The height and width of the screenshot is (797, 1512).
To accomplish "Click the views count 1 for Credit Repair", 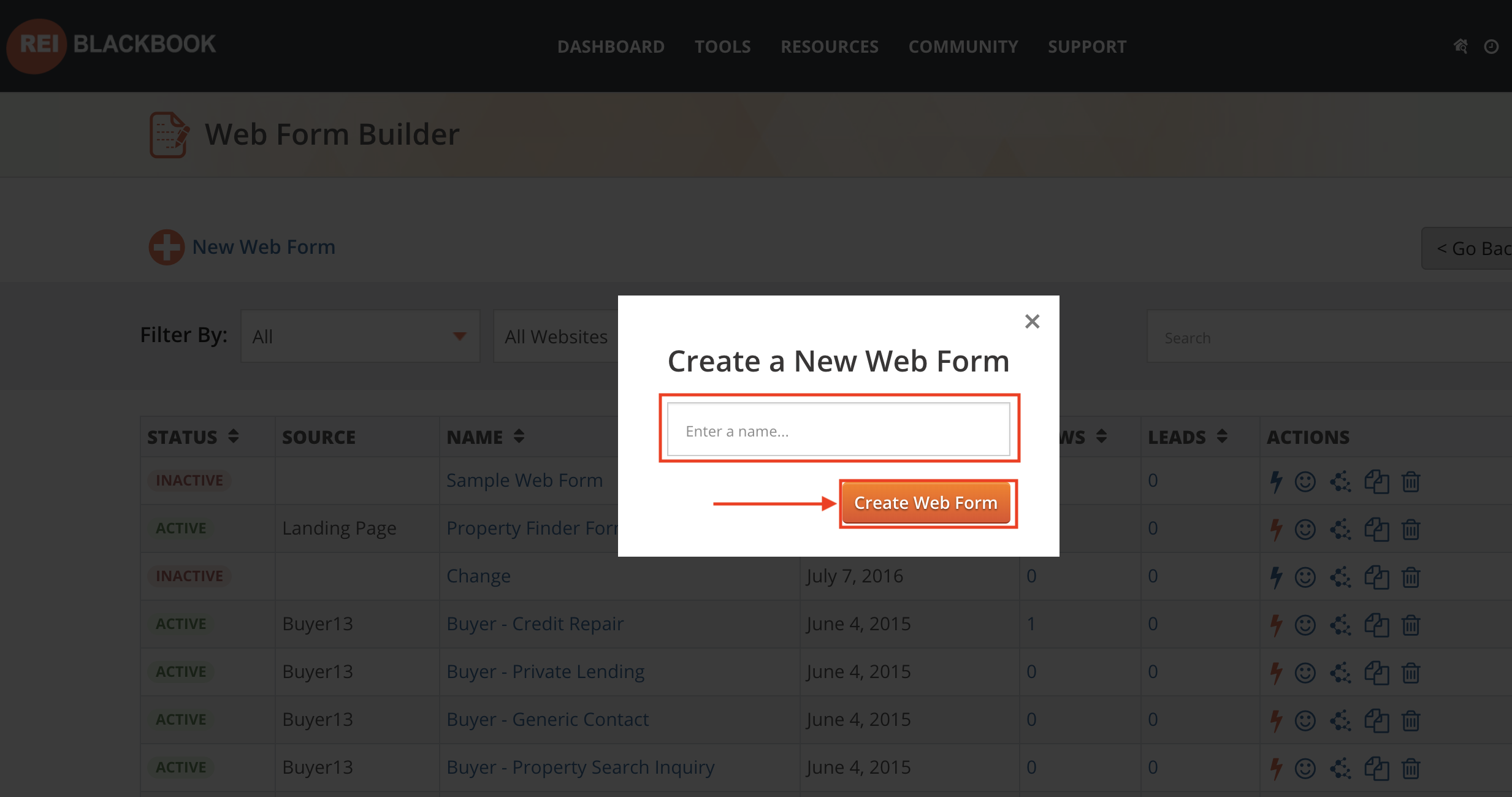I will click(x=1031, y=623).
